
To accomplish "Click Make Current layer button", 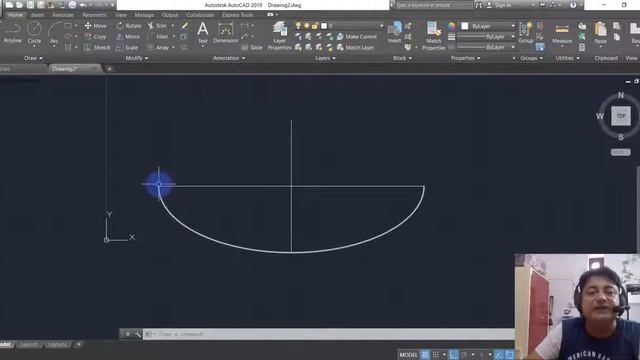I will tap(357, 37).
